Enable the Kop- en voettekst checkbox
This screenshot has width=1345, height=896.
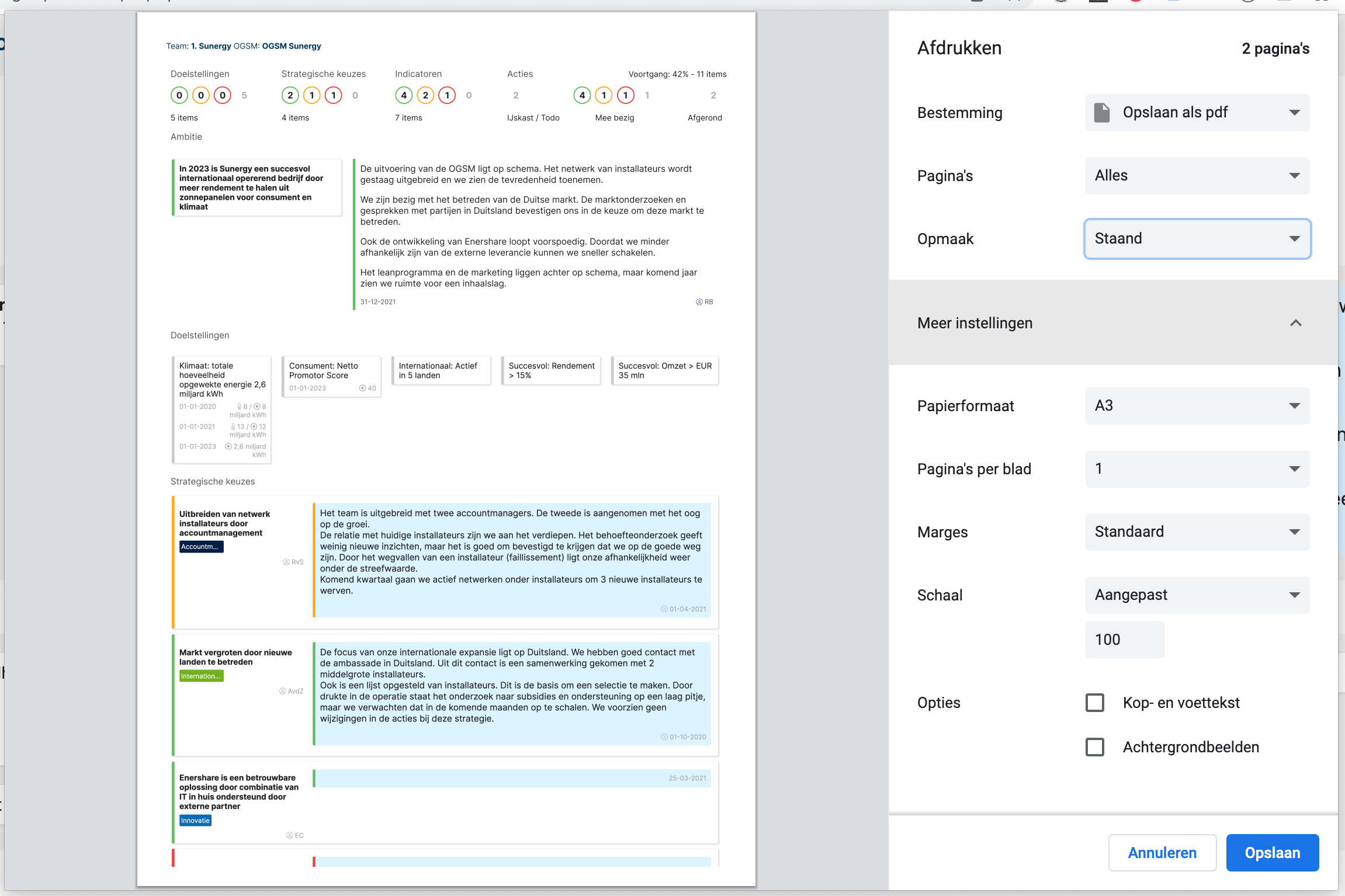click(x=1095, y=703)
